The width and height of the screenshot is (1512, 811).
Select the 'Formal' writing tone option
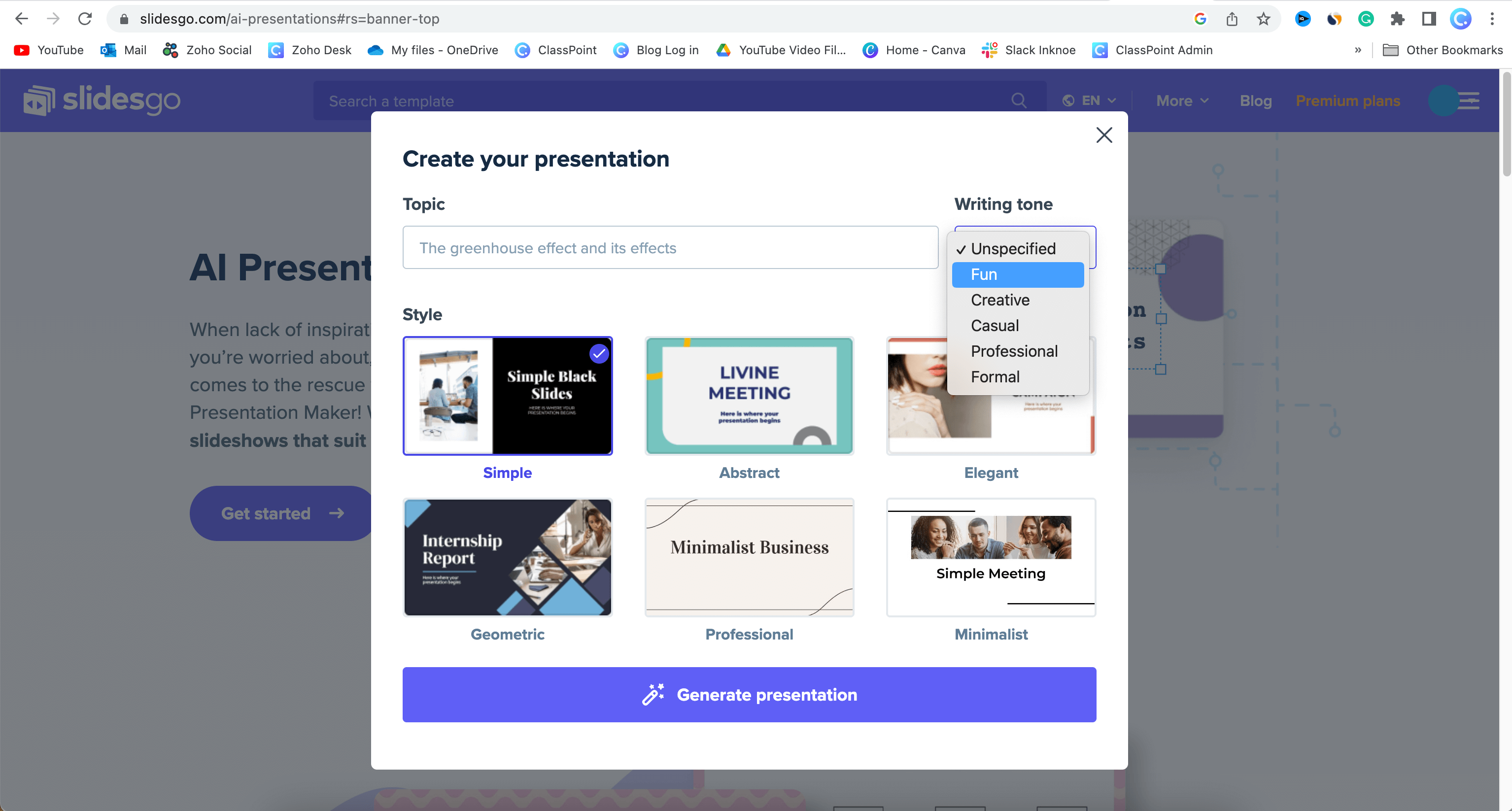[995, 377]
